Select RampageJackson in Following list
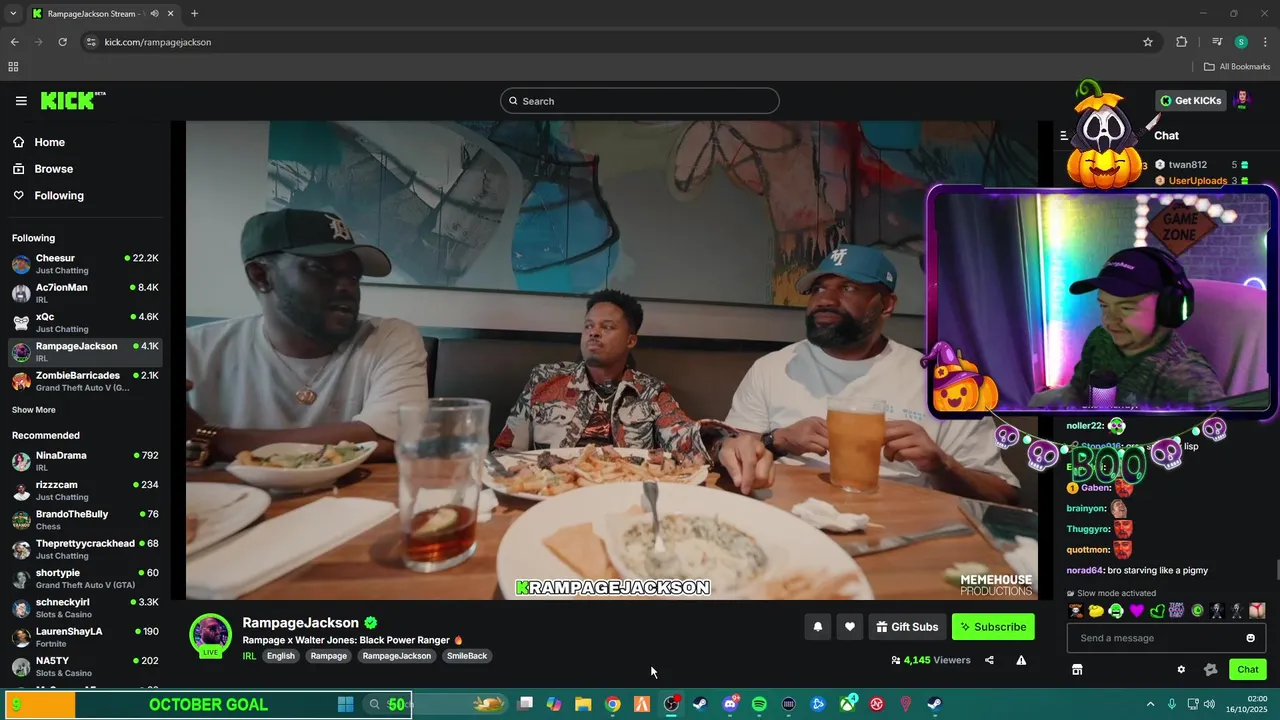This screenshot has width=1280, height=720. (x=85, y=352)
